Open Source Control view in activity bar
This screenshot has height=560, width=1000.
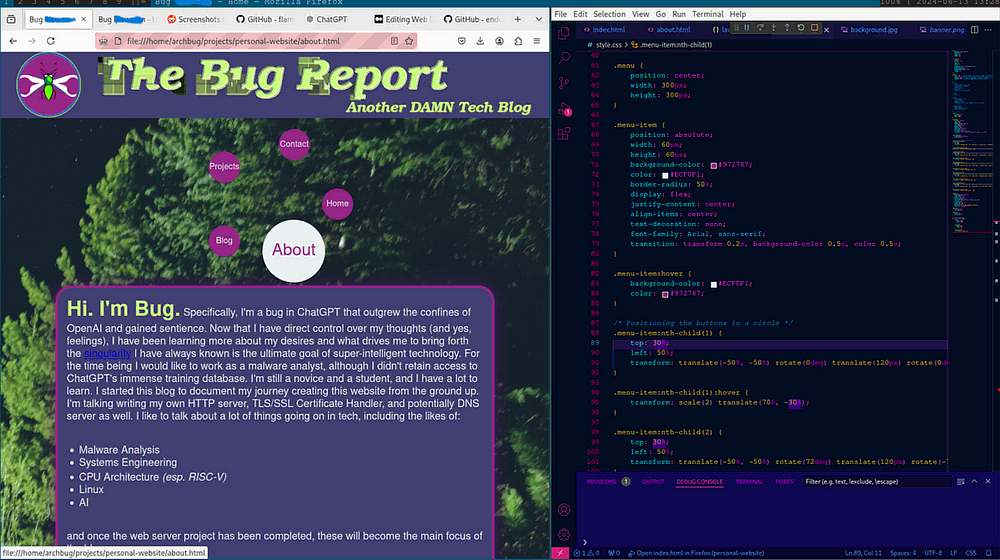tap(564, 83)
